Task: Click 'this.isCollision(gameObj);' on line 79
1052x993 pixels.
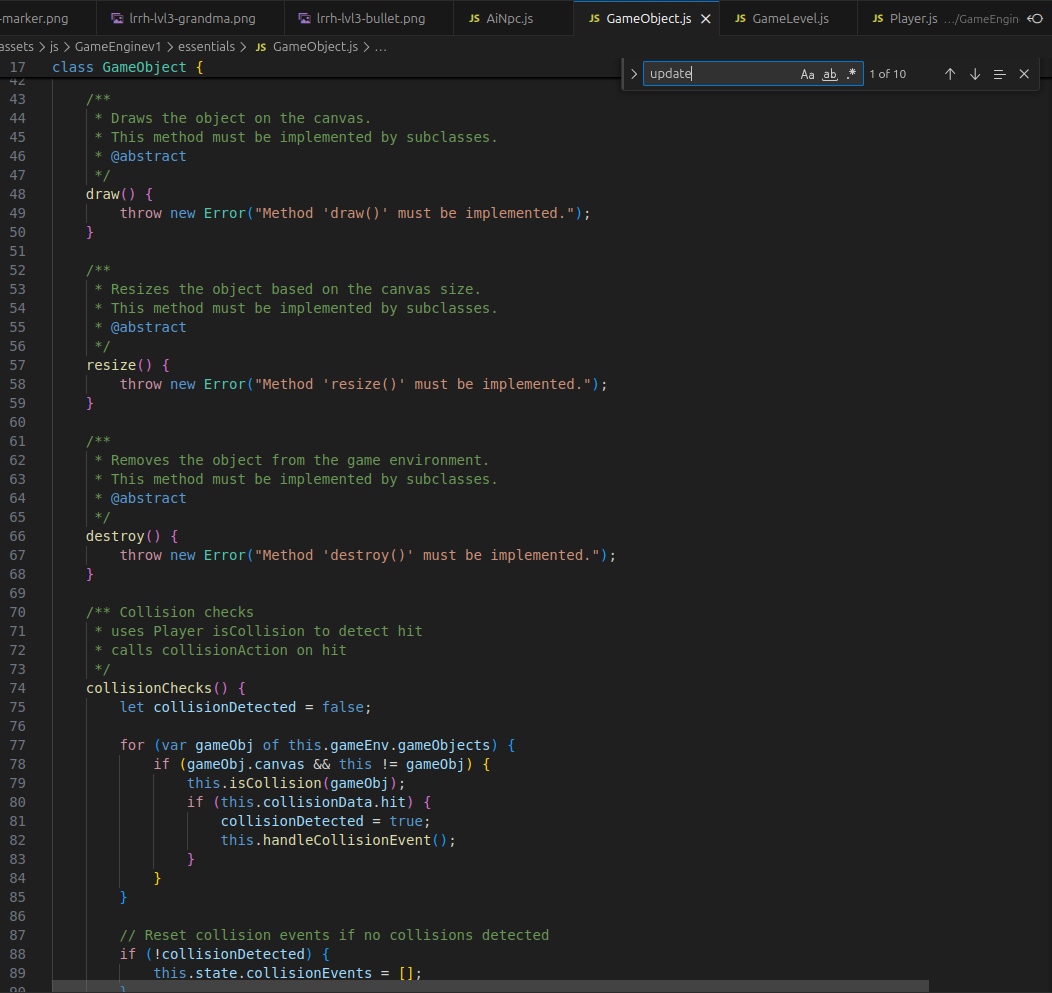Action: pyautogui.click(x=296, y=783)
